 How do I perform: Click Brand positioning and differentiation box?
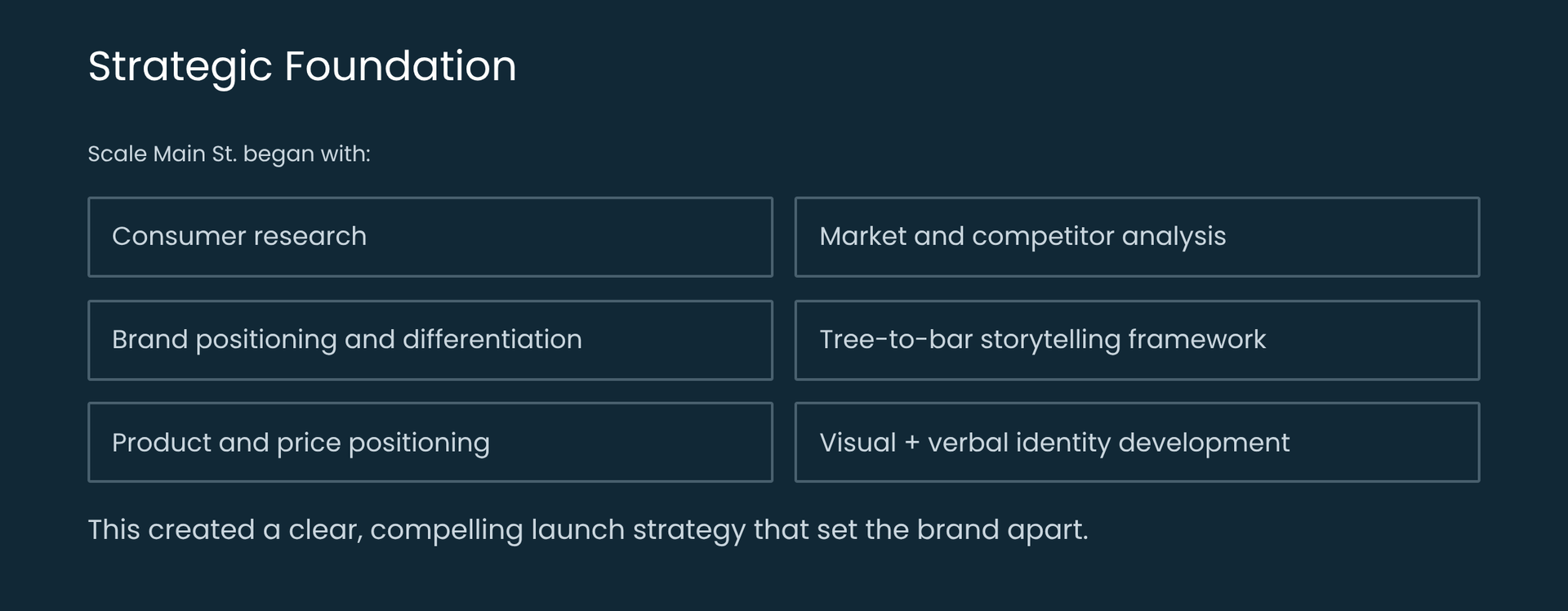[430, 340]
